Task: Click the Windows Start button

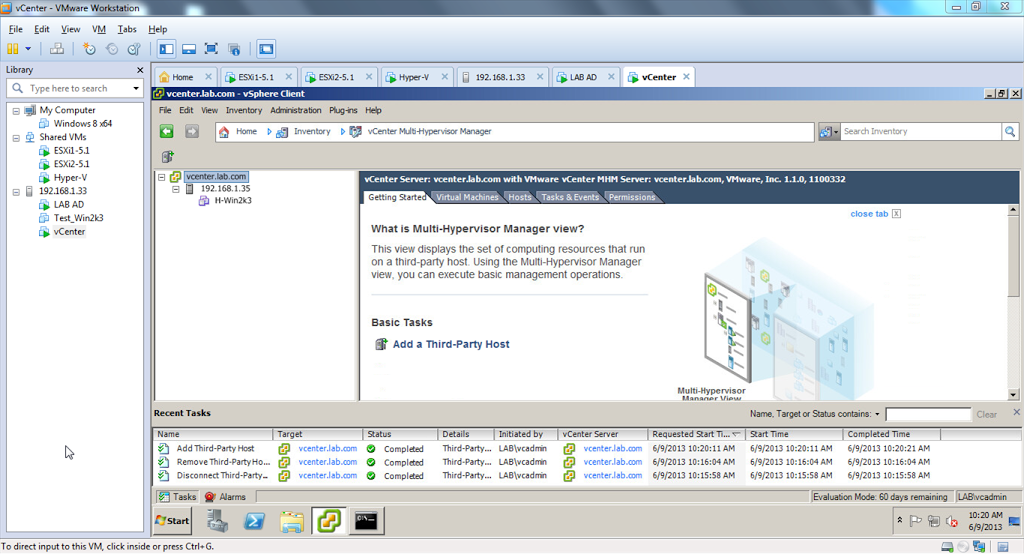Action: [172, 521]
